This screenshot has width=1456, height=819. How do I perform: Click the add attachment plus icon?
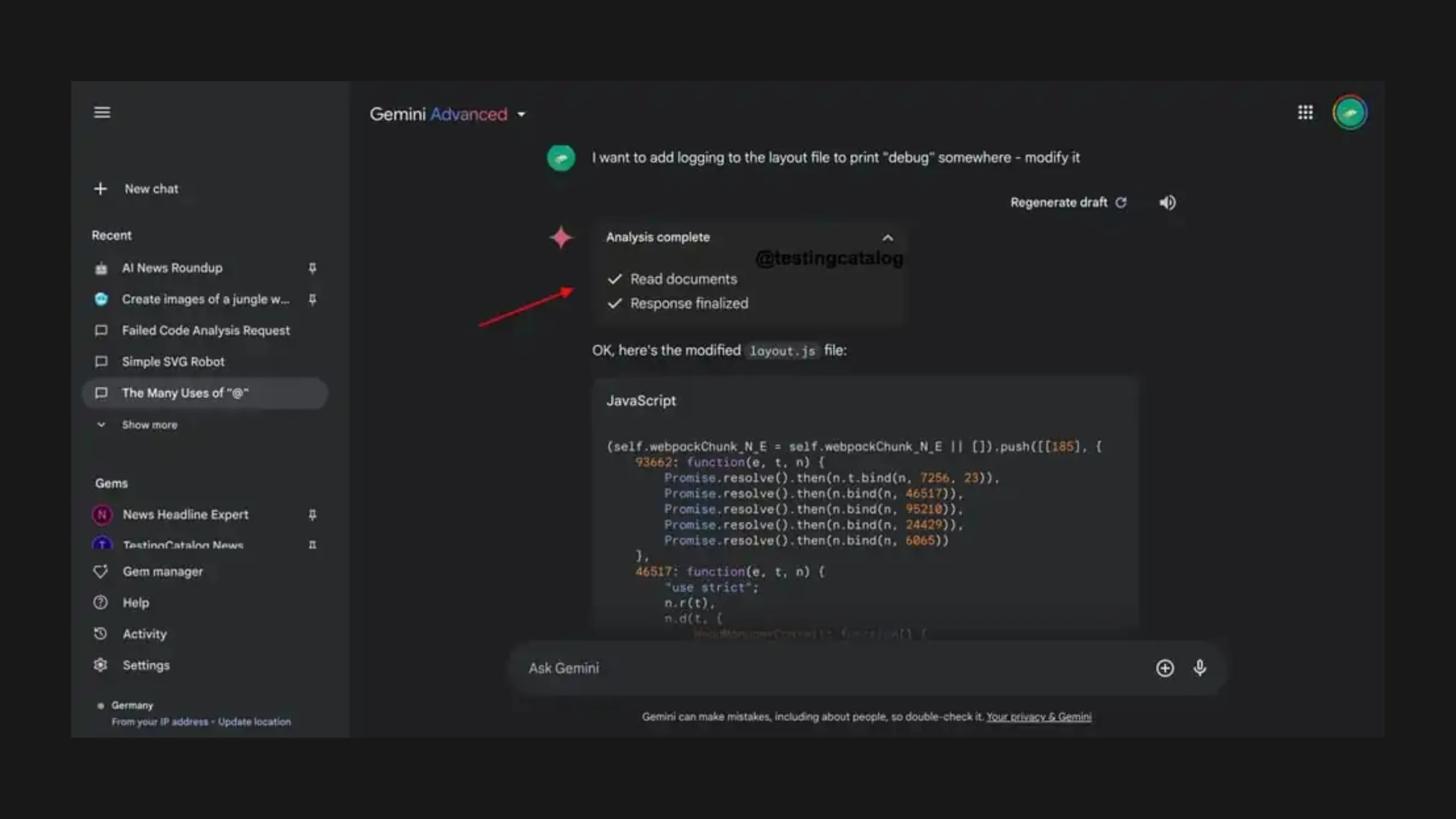pos(1165,668)
